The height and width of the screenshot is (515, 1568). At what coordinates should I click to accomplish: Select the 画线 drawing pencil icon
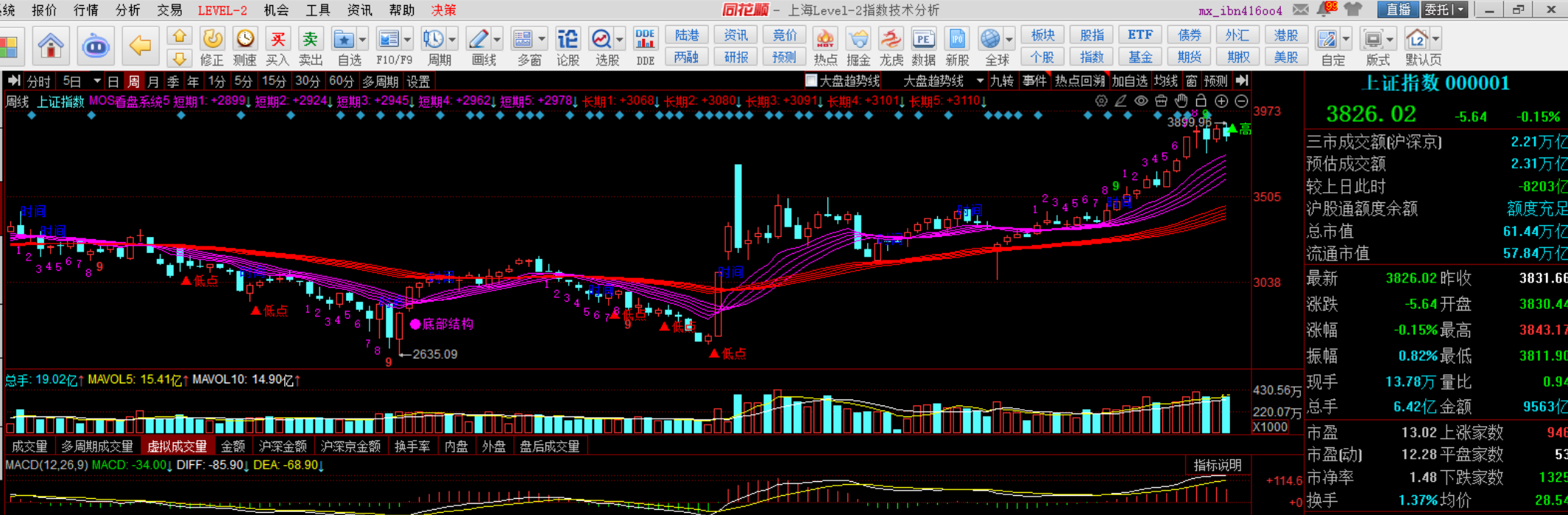(x=478, y=38)
